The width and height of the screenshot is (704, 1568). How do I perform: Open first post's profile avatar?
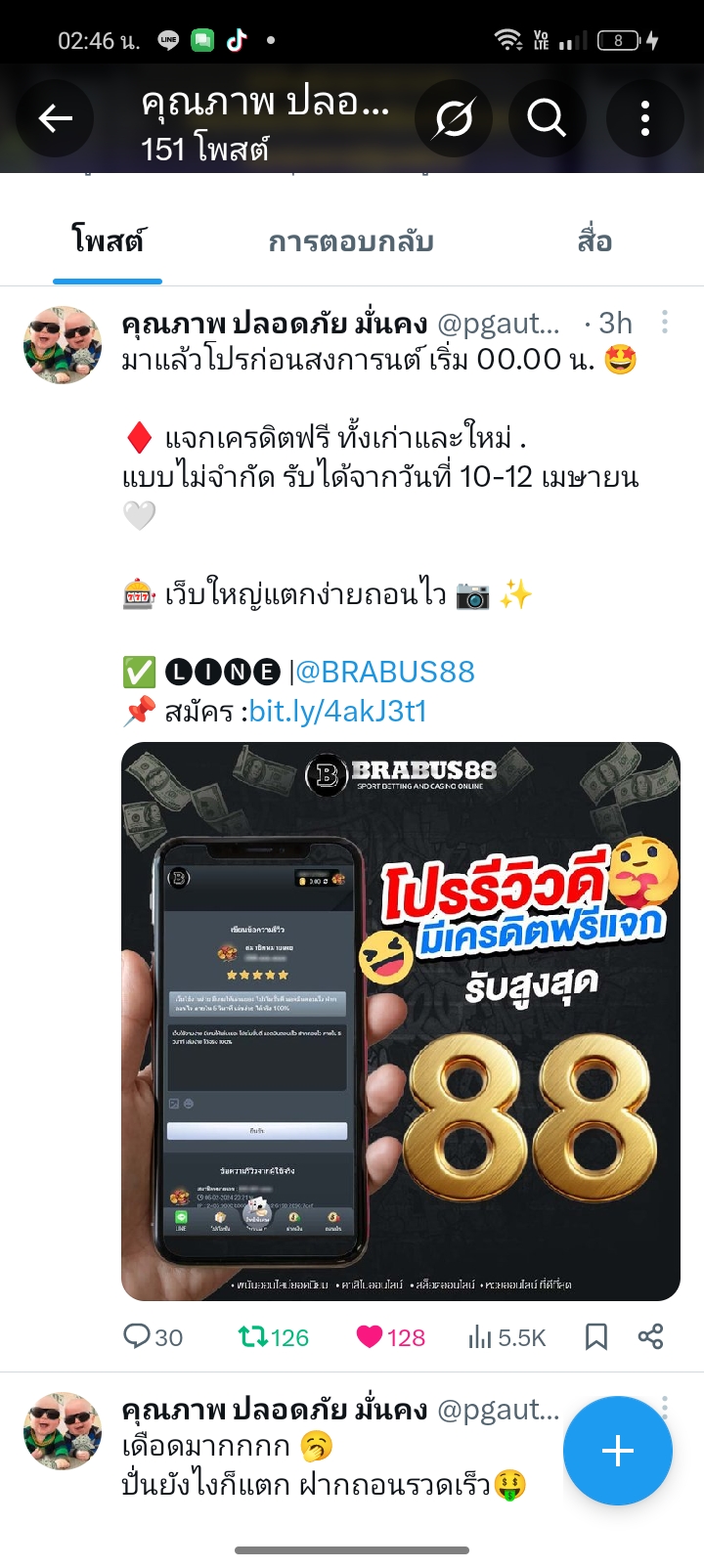click(63, 345)
